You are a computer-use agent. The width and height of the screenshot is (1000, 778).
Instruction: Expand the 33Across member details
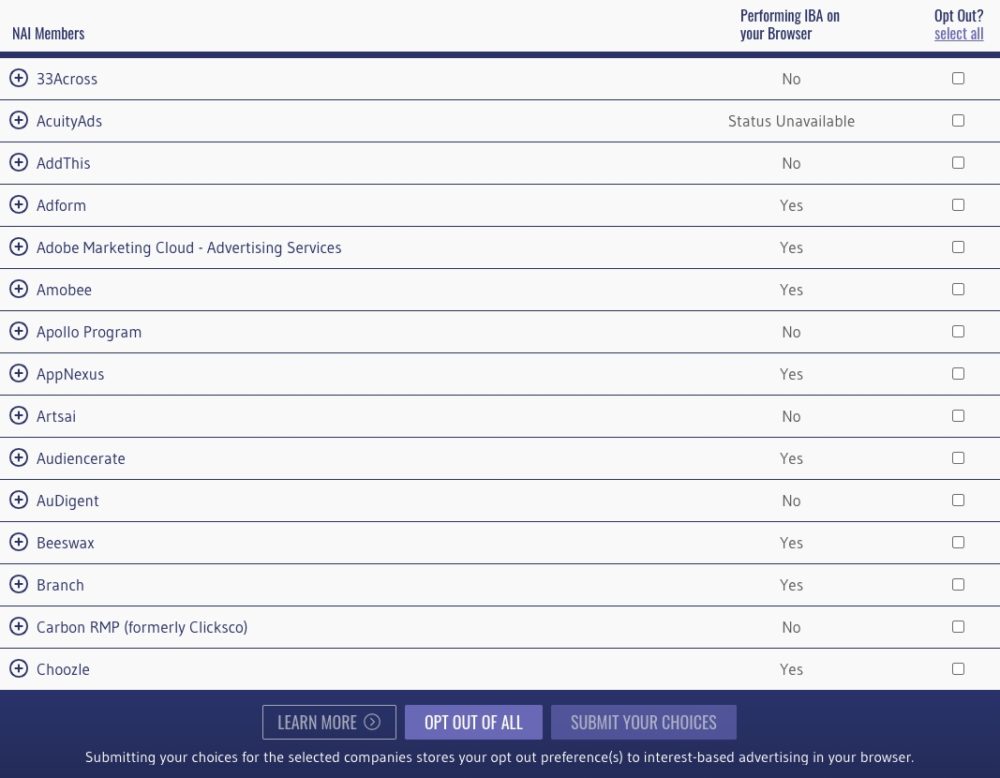tap(18, 78)
